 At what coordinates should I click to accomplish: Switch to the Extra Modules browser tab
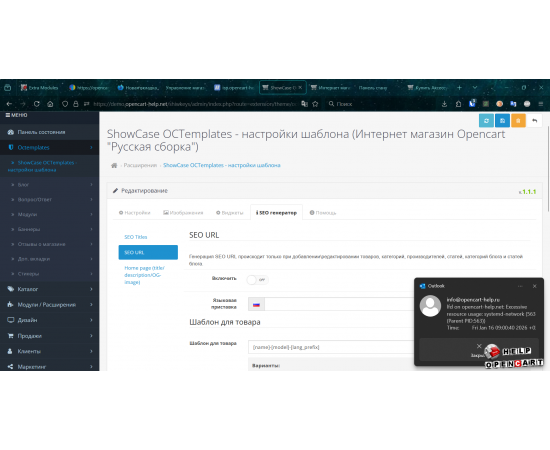(39, 88)
